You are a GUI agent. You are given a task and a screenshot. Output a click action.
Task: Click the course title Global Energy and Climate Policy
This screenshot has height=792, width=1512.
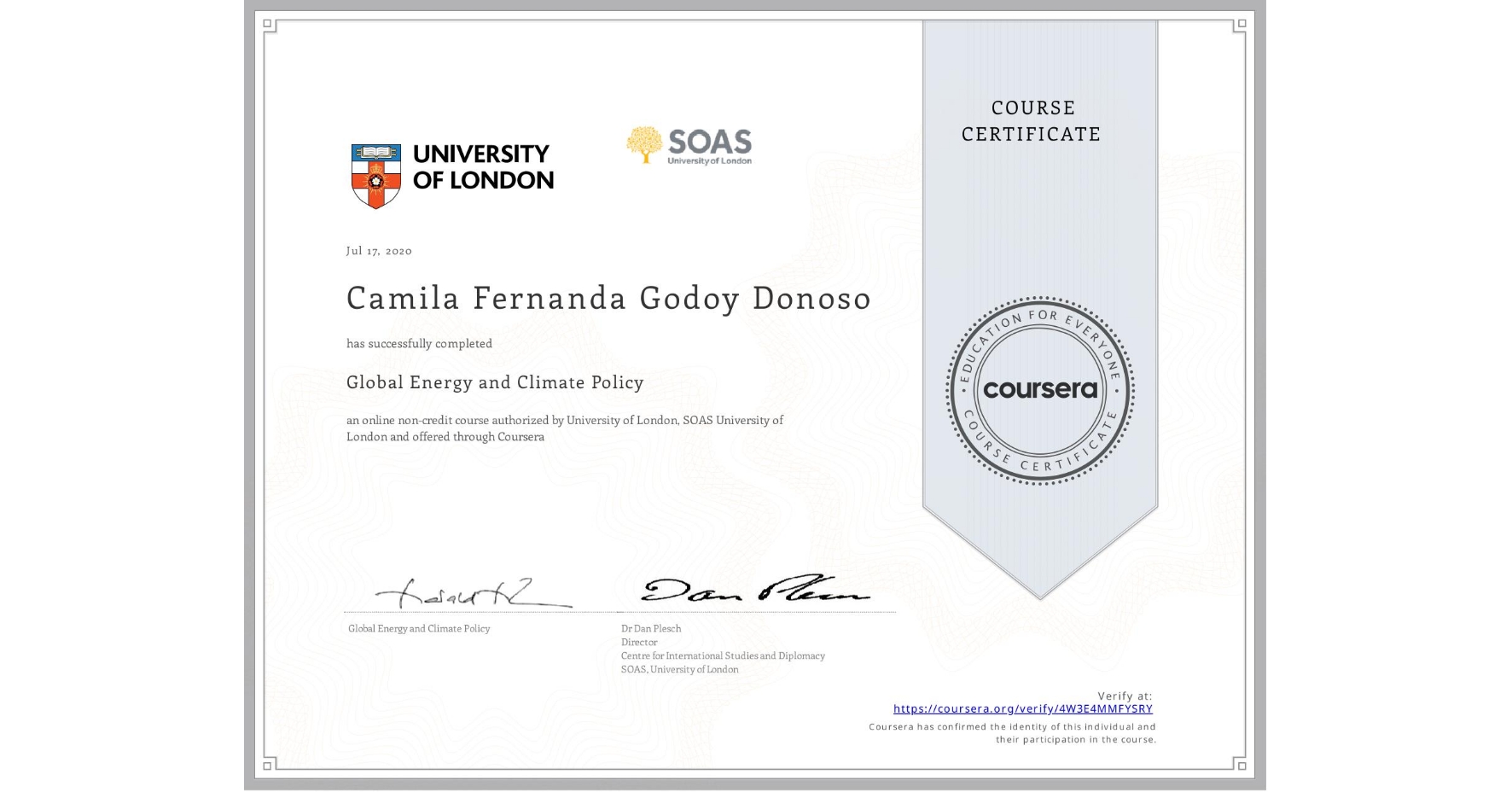point(495,382)
